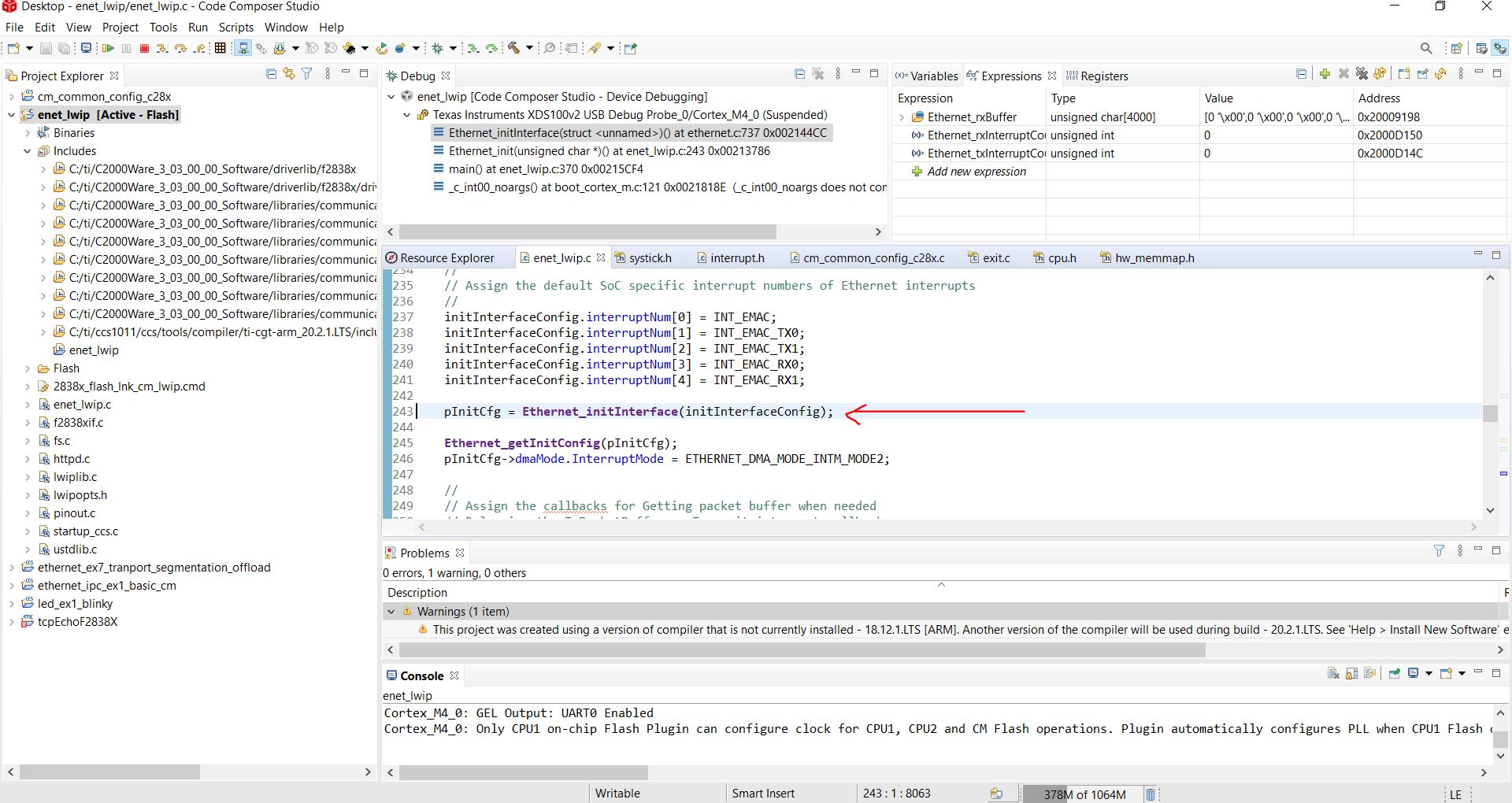
Task: Click the Step Into toolbar icon
Action: (x=161, y=49)
